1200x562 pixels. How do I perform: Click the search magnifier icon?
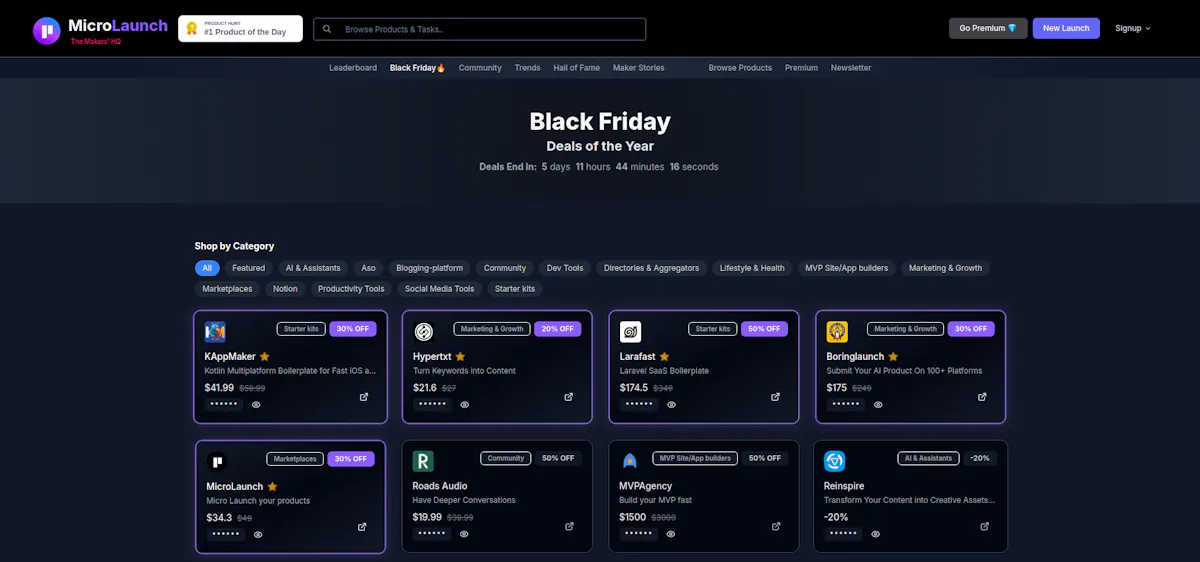point(327,29)
